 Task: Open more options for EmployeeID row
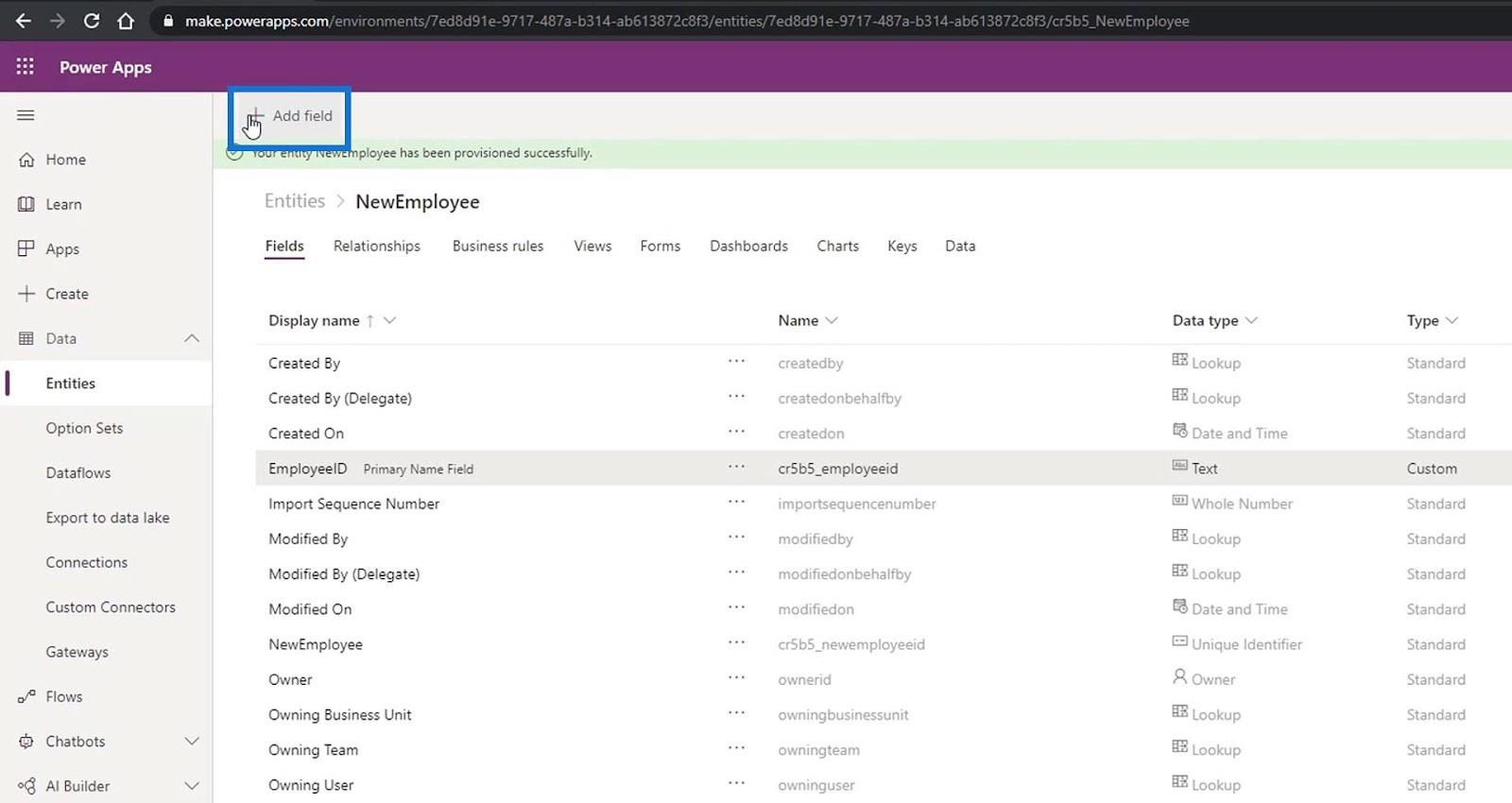(x=736, y=467)
